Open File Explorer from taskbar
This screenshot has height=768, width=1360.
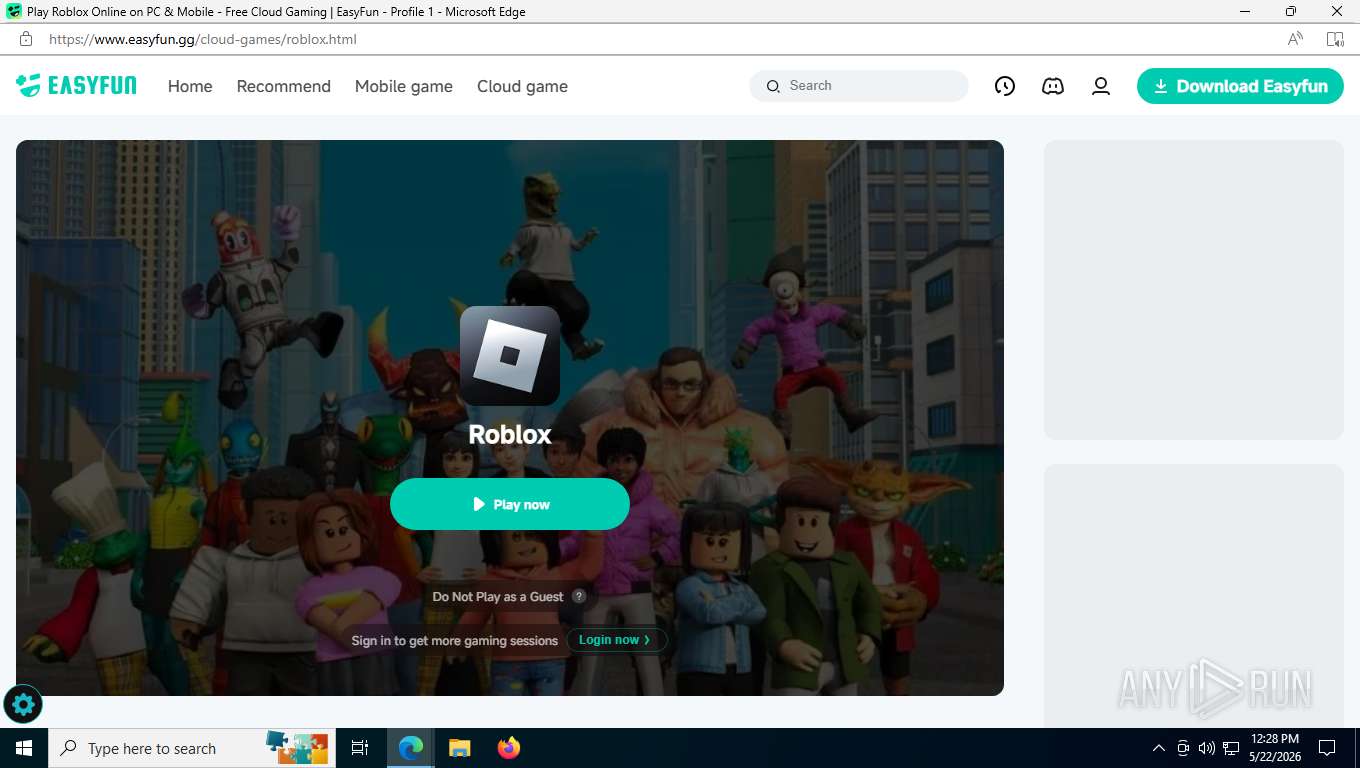pyautogui.click(x=459, y=748)
